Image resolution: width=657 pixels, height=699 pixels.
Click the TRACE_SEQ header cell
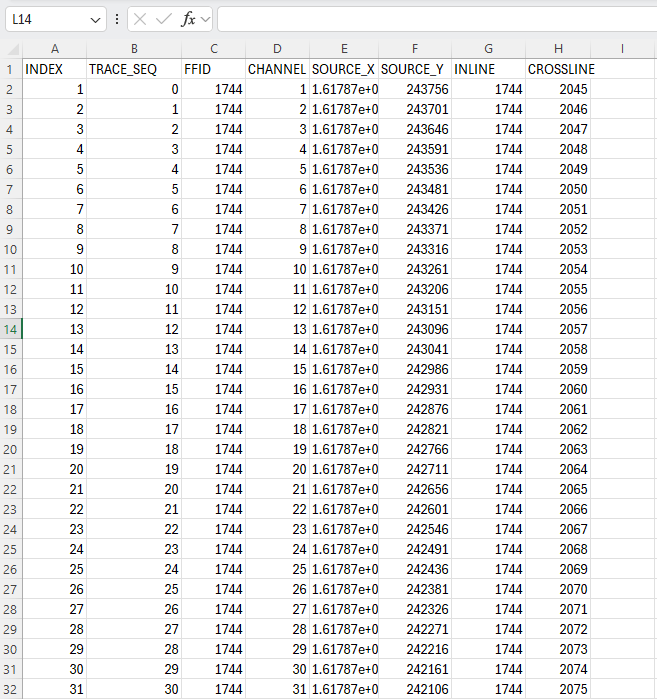[x=134, y=70]
